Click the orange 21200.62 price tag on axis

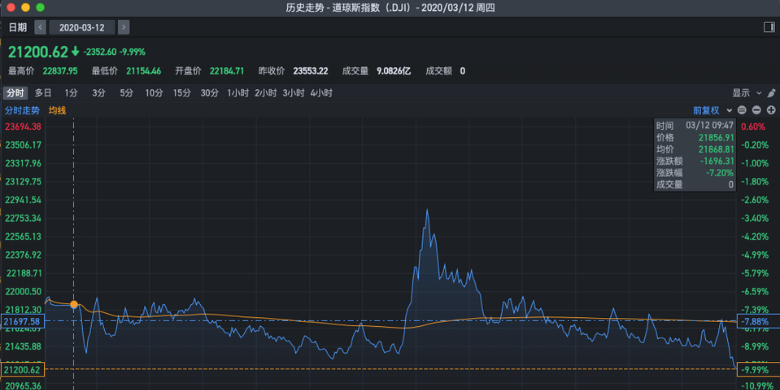click(x=22, y=370)
